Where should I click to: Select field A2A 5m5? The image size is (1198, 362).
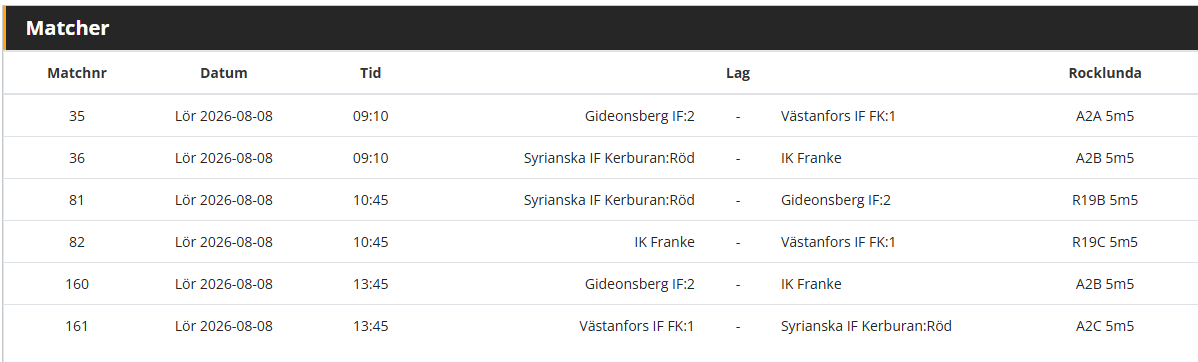1105,116
